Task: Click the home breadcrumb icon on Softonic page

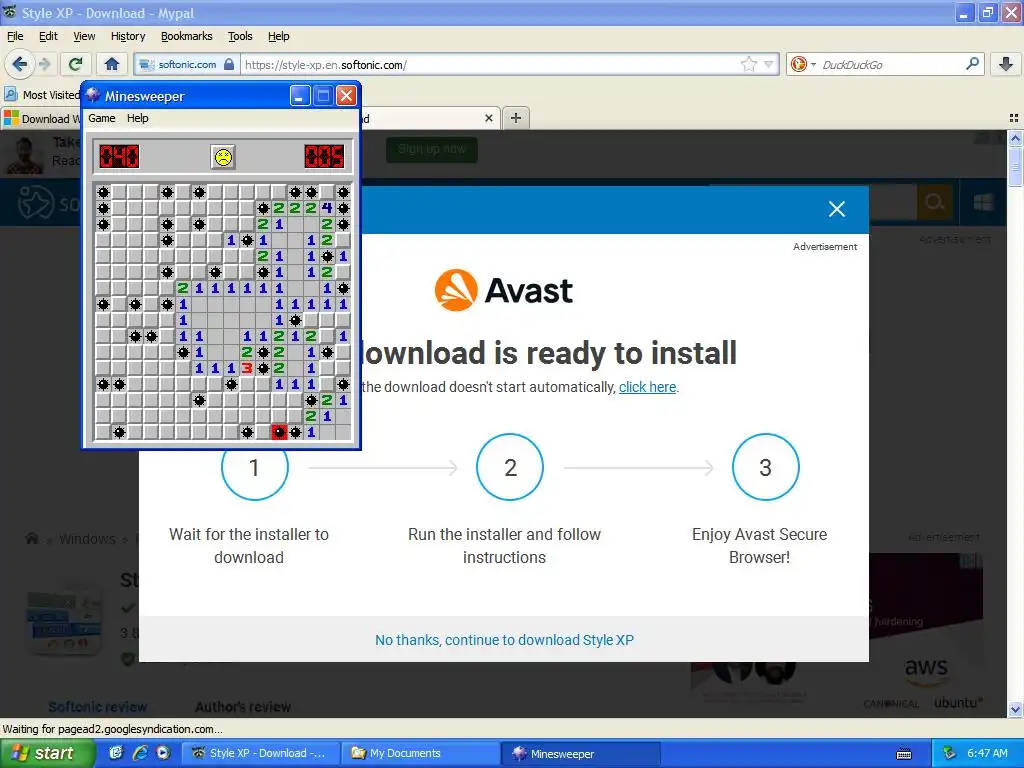Action: point(31,539)
